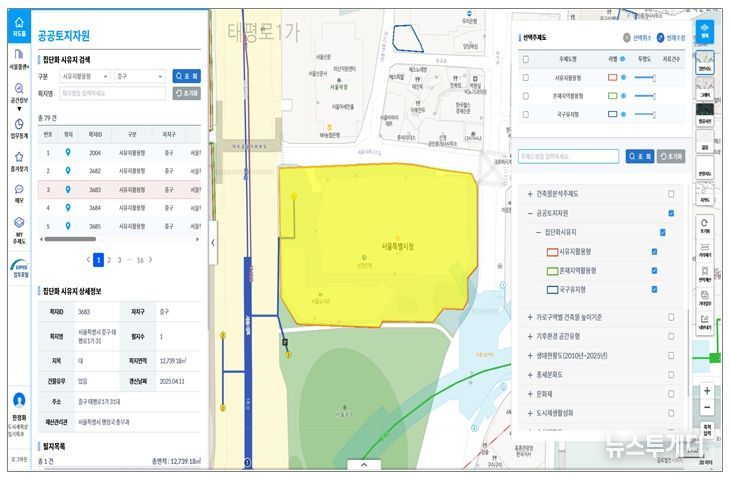Adjust the 시유지활용형 transparency slider
731x479 pixels.
tap(645, 77)
